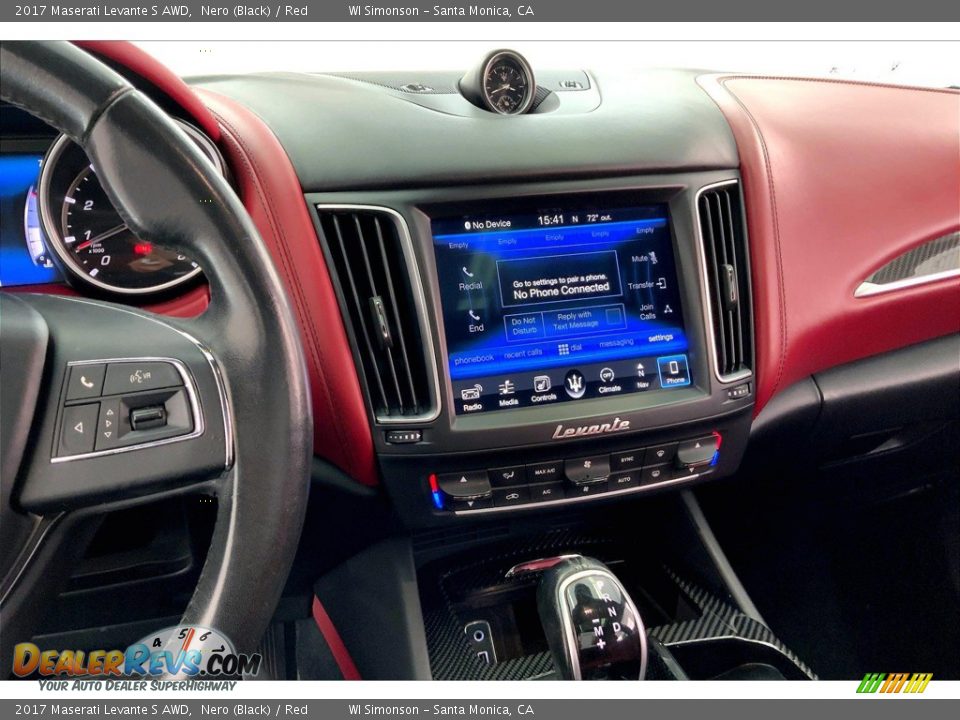Lower driver temperature with the left down arrow

point(469,502)
